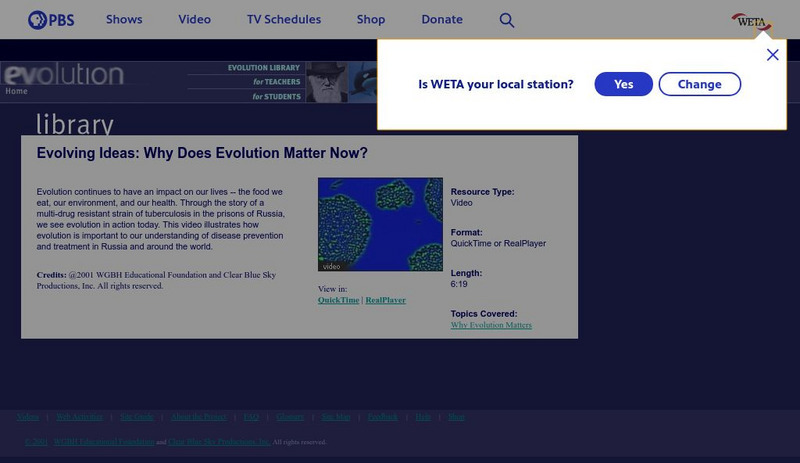Play the bacteria video thumbnail

click(380, 224)
